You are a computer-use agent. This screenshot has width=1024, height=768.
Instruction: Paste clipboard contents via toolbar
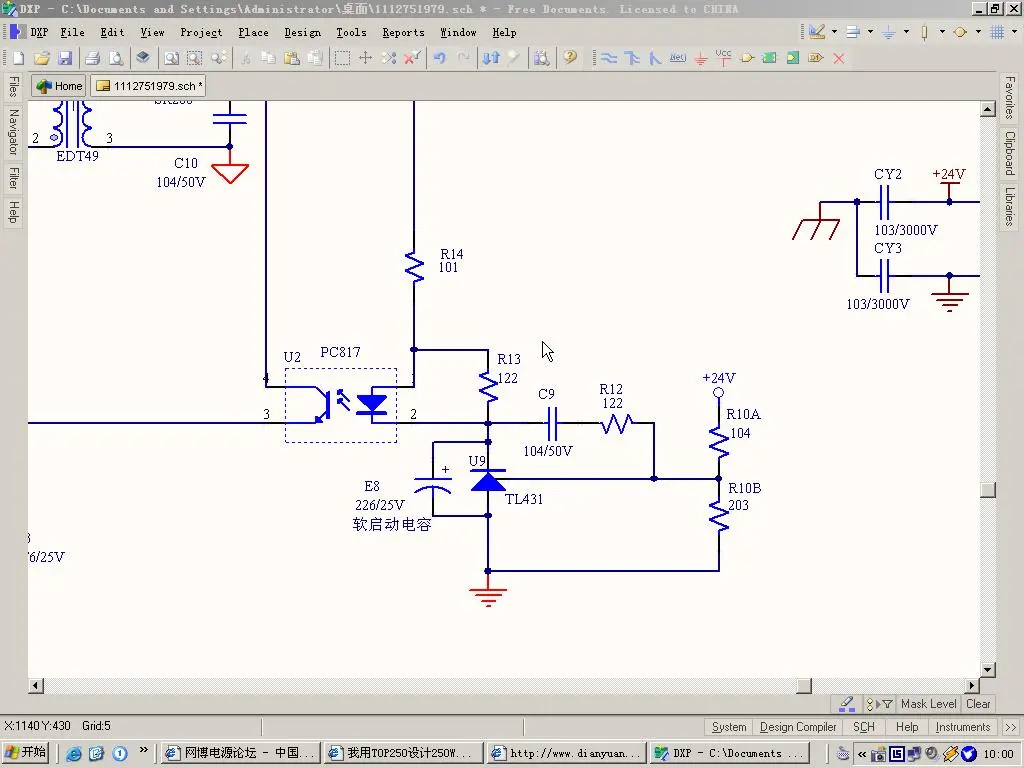click(292, 58)
